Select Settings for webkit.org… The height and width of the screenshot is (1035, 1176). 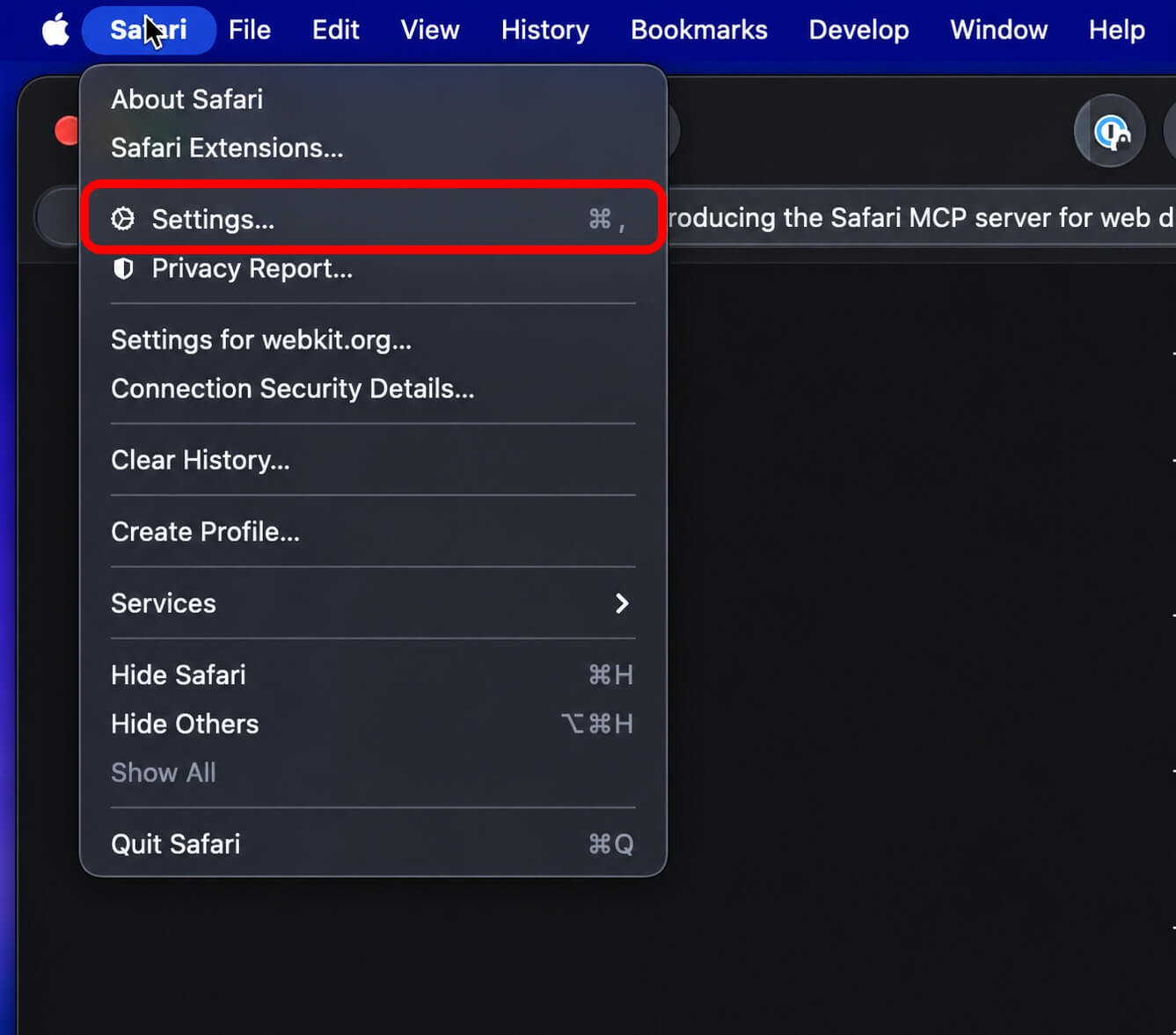pos(373,340)
